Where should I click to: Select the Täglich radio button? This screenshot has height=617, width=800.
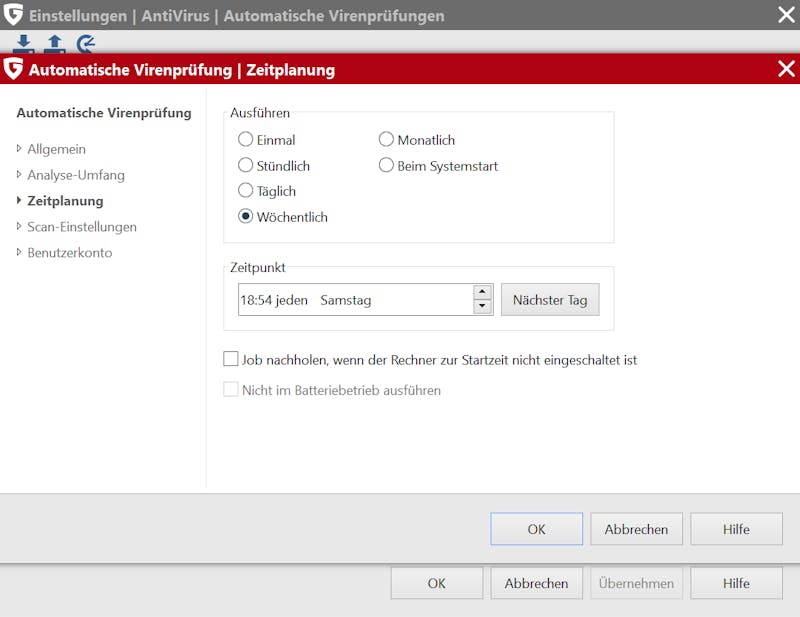coord(245,190)
